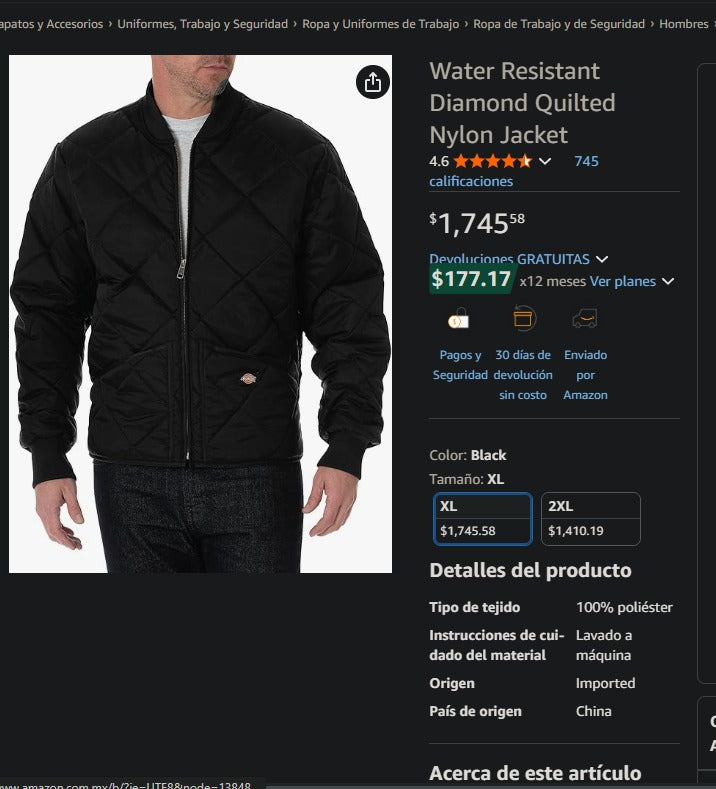Viewport: 716px width, 789px height.
Task: Click the Amazon delivery truck icon
Action: [x=585, y=318]
